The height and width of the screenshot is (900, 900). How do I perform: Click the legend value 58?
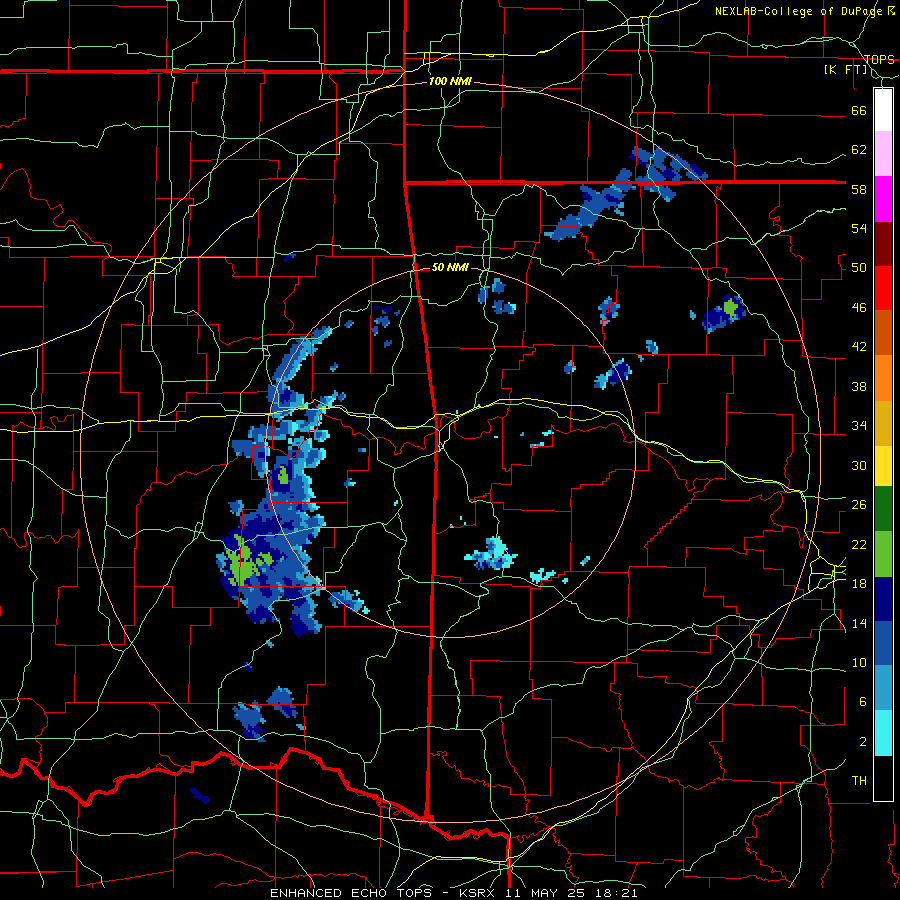point(859,189)
